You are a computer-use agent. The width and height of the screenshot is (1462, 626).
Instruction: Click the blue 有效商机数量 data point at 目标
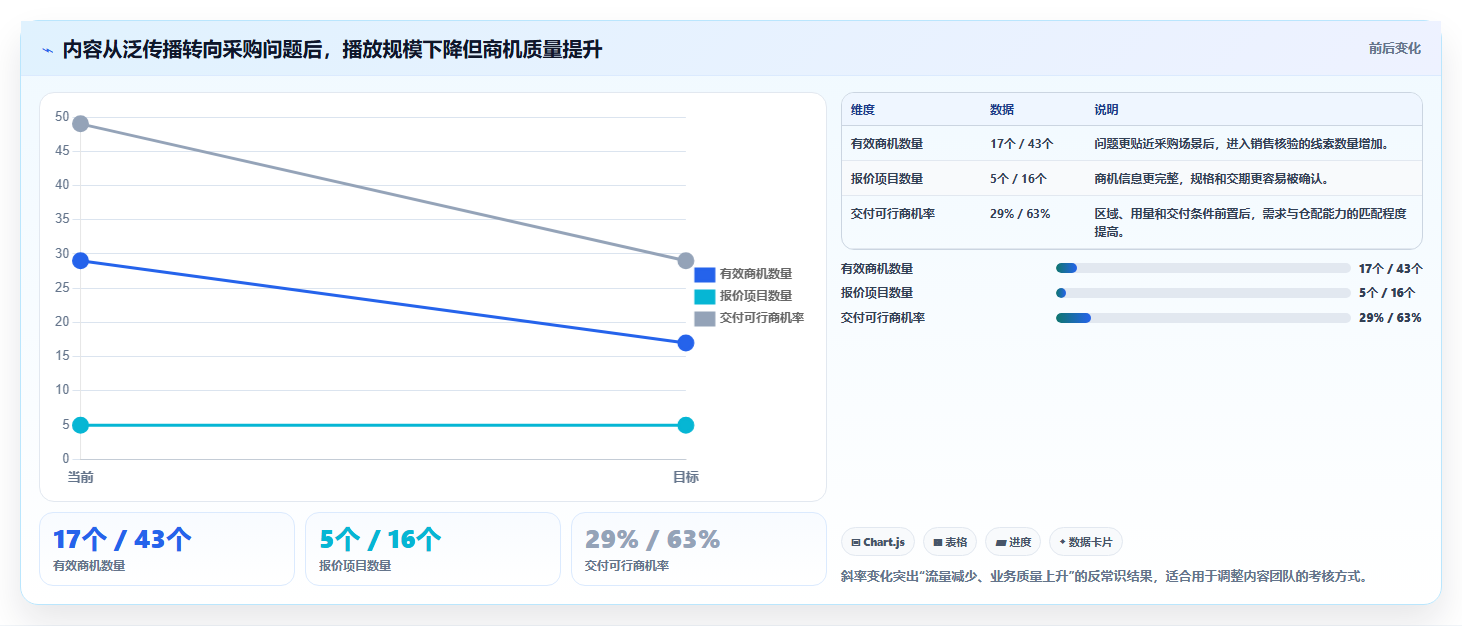686,343
